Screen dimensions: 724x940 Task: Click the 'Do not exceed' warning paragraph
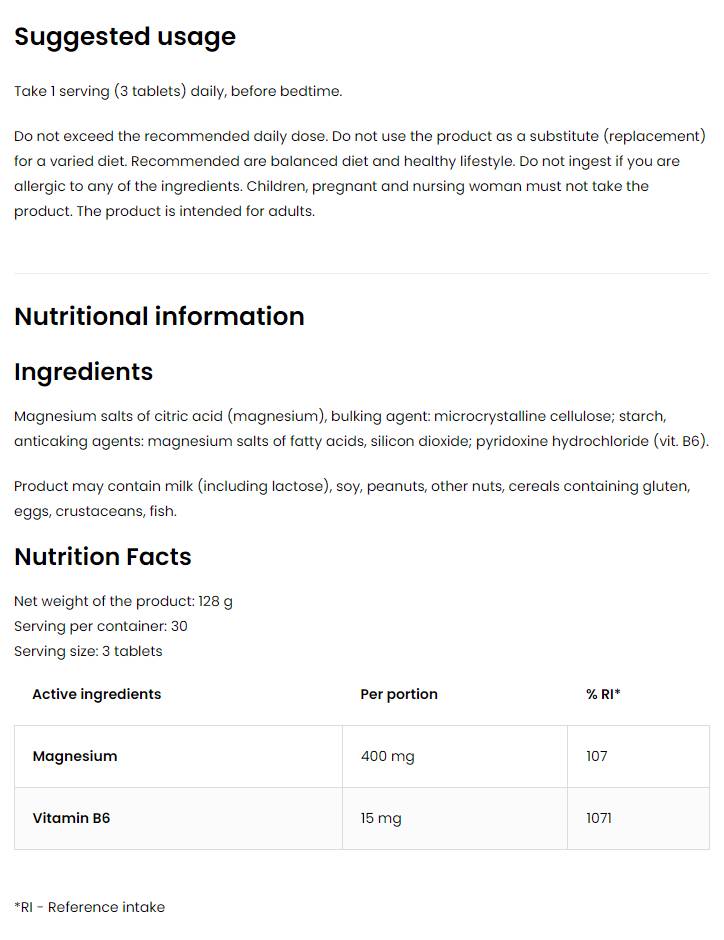(x=360, y=173)
